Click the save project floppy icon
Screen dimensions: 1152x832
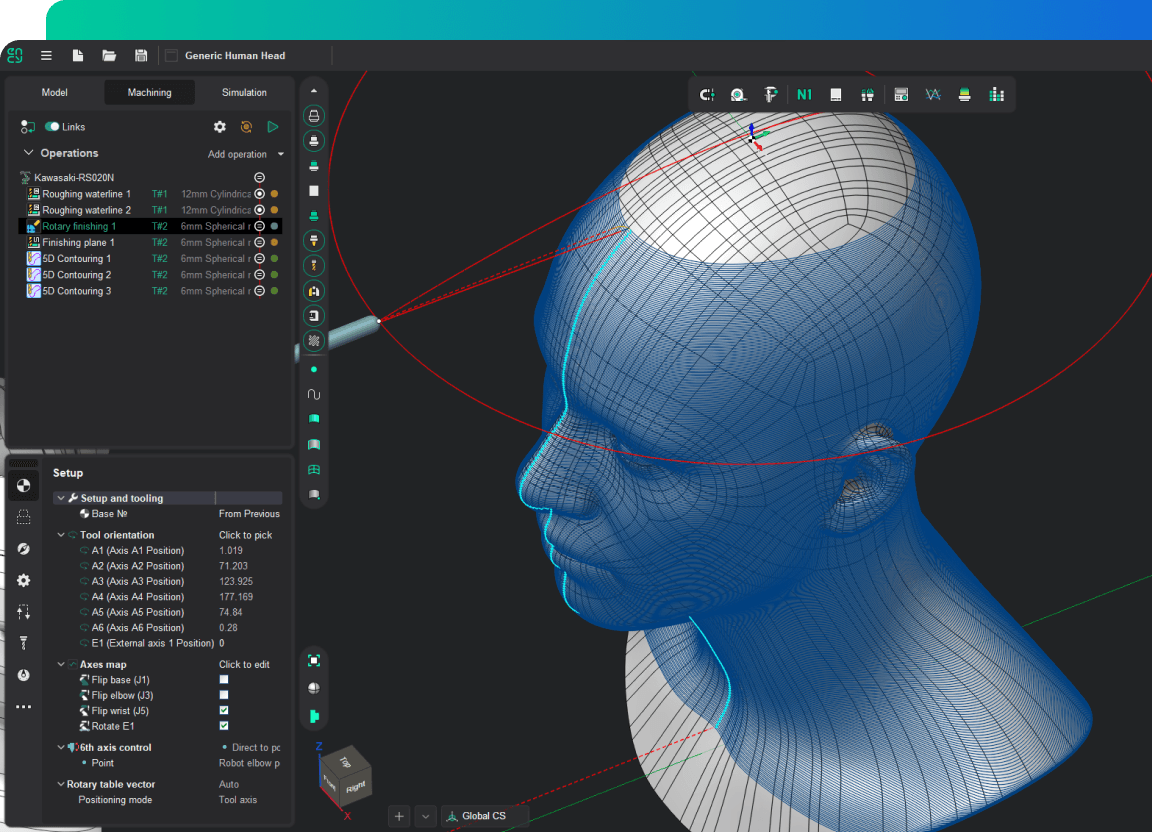[x=141, y=56]
